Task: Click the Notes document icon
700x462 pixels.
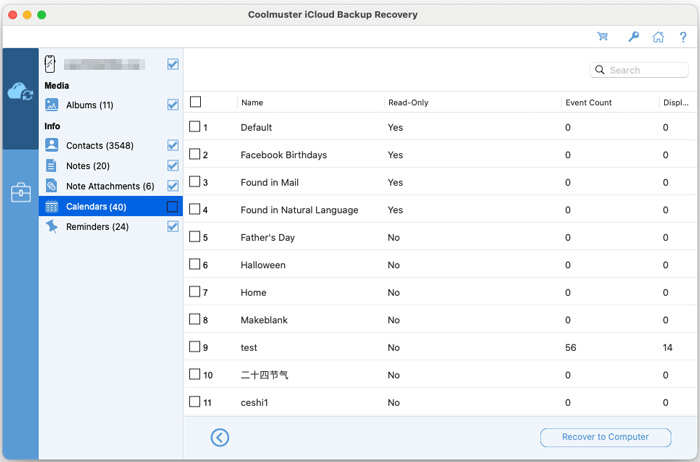Action: [x=52, y=166]
